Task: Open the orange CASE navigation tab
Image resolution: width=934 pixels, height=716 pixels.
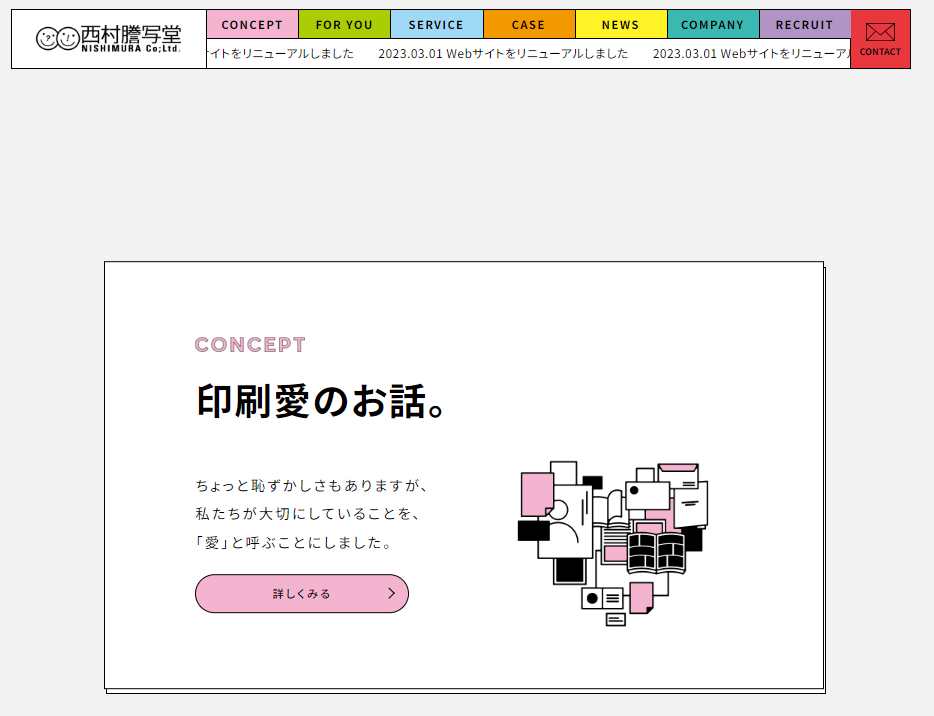Action: coord(528,24)
